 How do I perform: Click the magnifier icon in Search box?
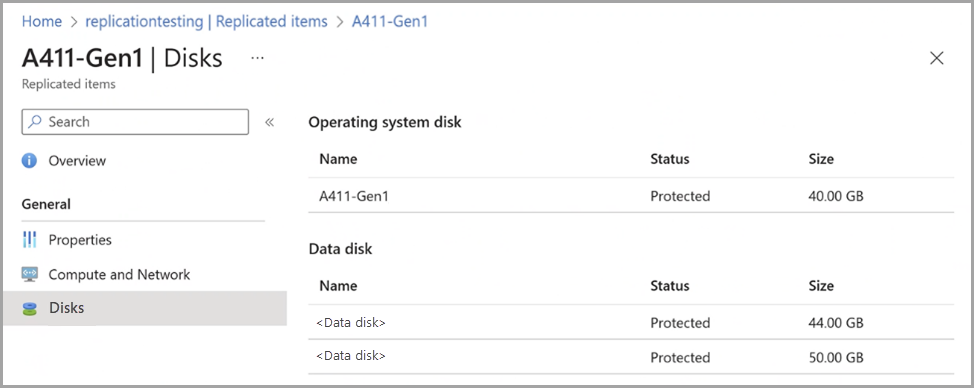(x=36, y=122)
